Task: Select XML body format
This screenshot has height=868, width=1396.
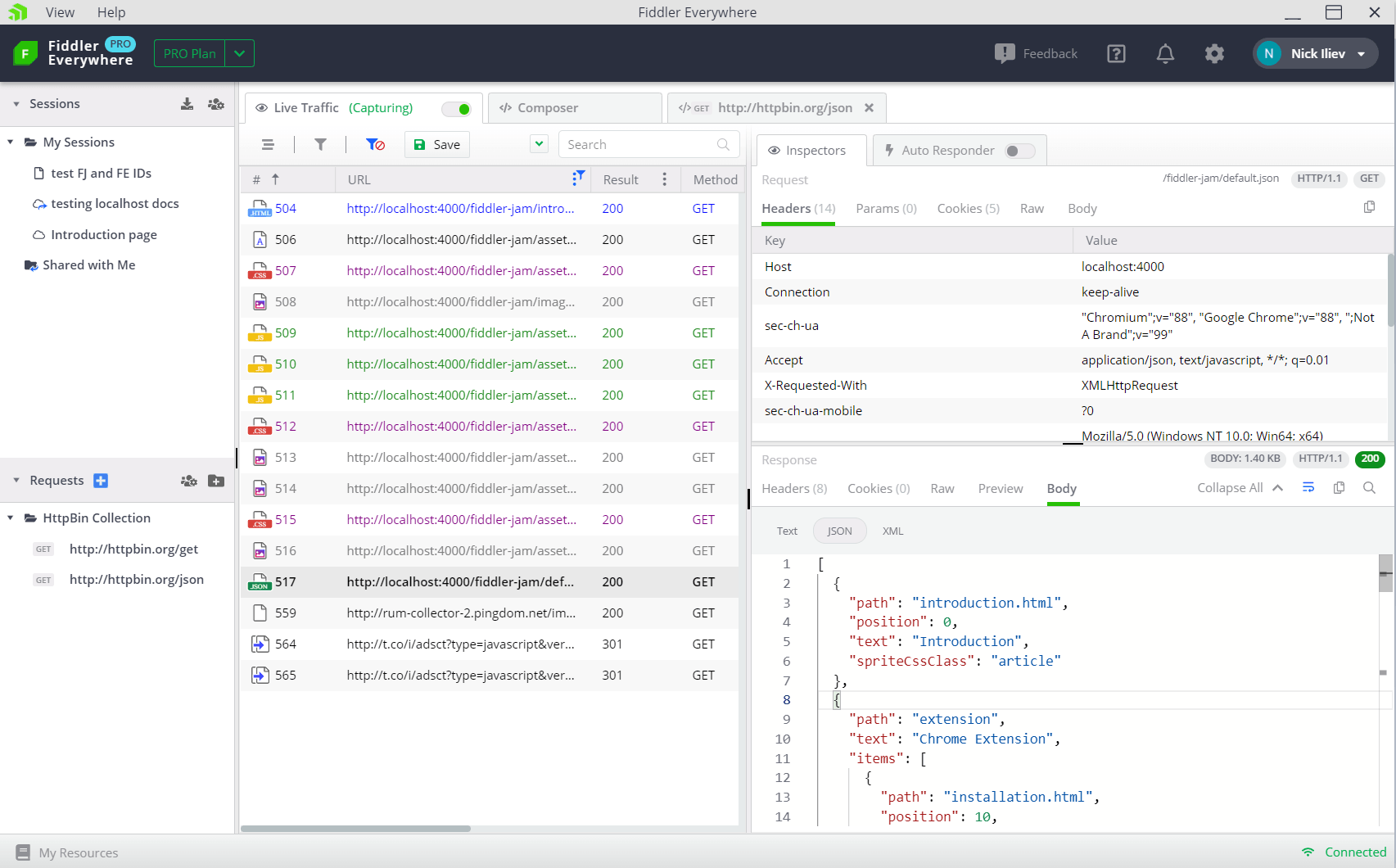Action: pyautogui.click(x=892, y=531)
